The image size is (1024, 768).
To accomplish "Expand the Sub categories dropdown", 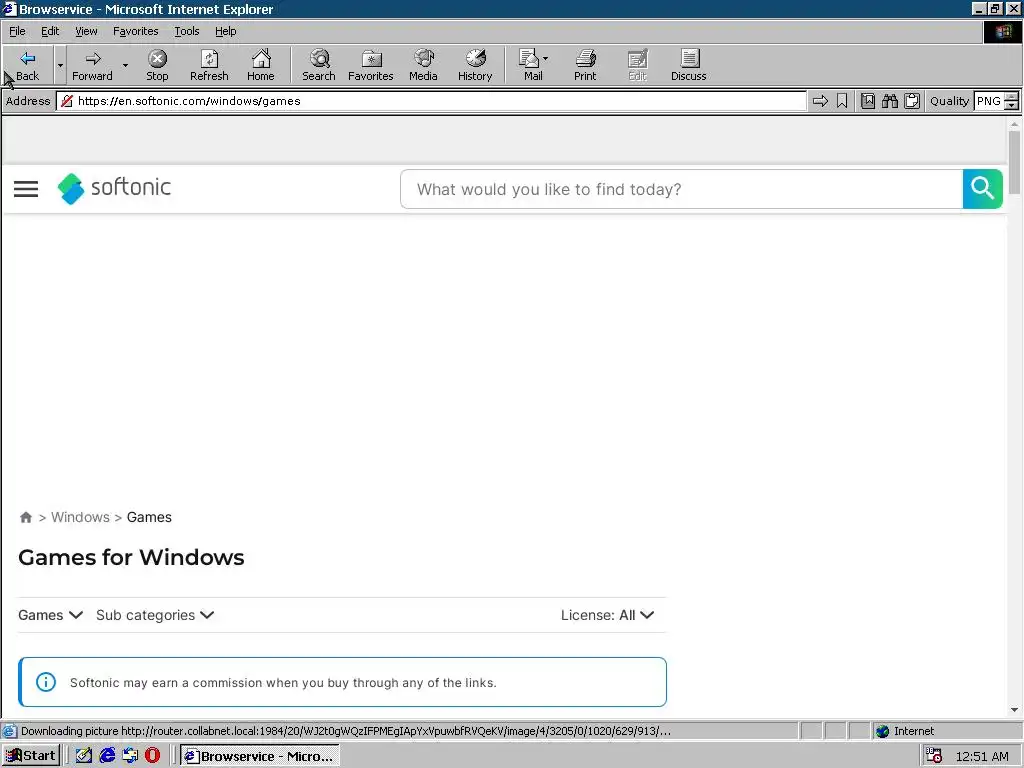I will tap(155, 615).
